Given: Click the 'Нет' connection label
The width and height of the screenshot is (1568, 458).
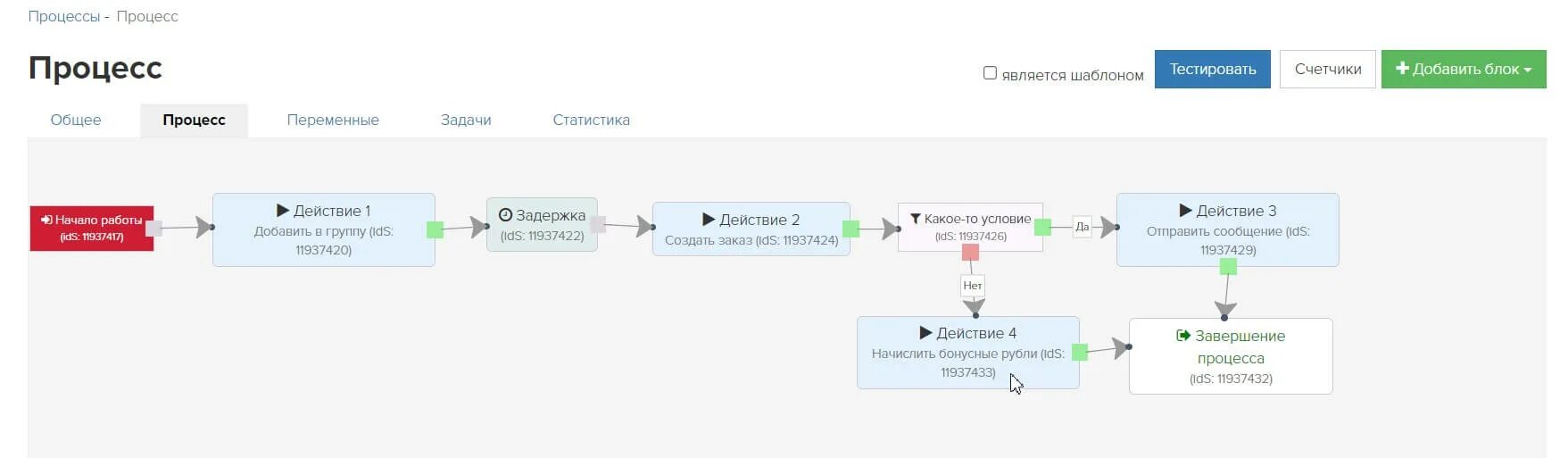Looking at the screenshot, I should (x=973, y=286).
